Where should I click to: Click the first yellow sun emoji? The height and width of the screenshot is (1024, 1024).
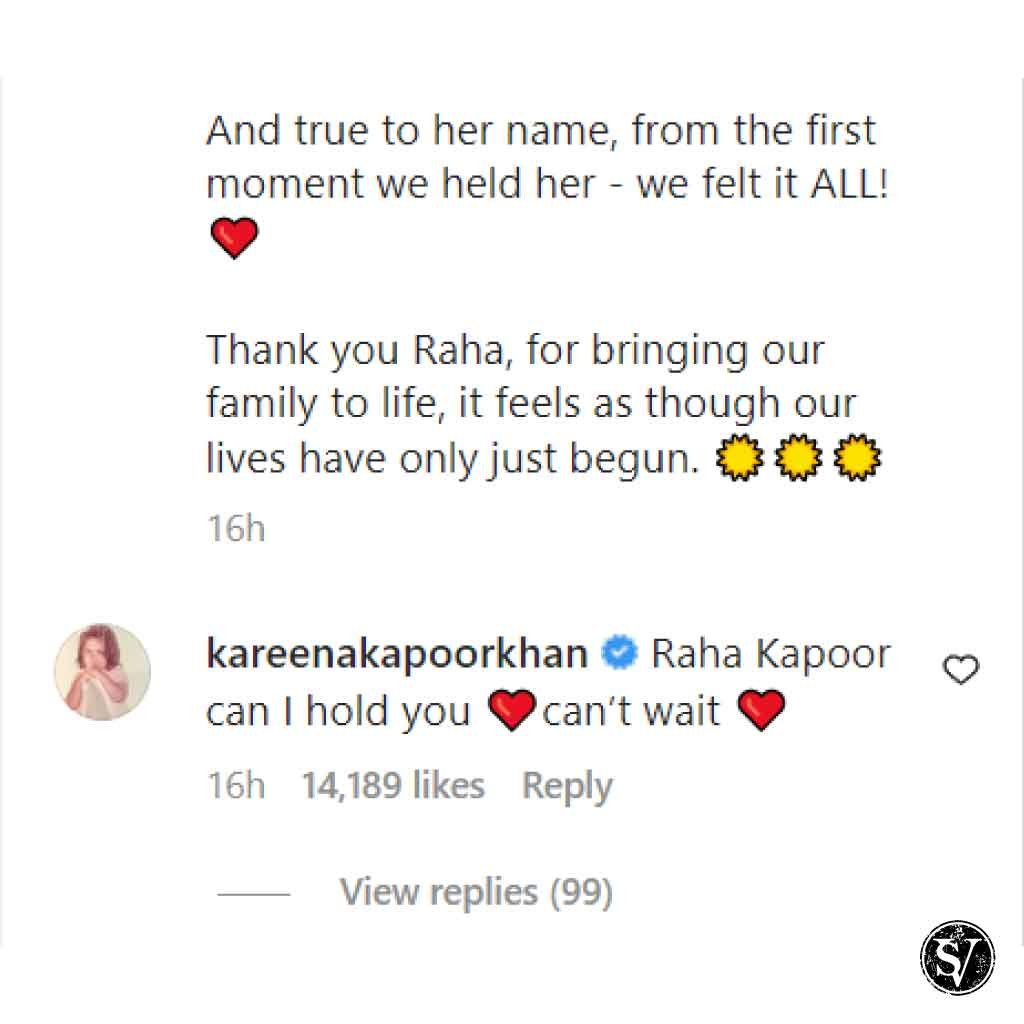click(x=739, y=457)
